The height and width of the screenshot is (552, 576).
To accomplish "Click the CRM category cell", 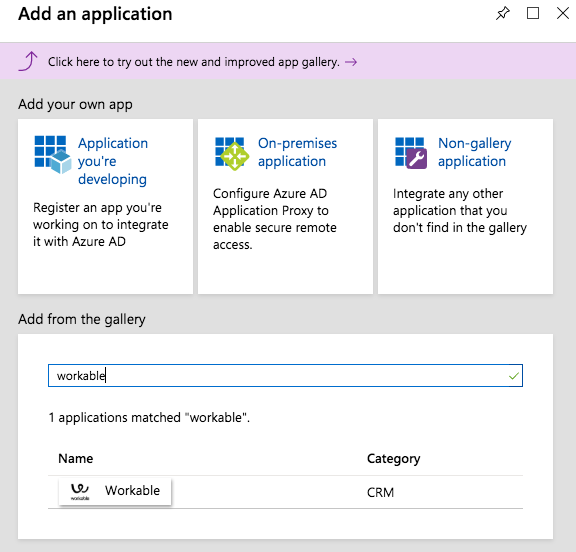I will pos(380,492).
